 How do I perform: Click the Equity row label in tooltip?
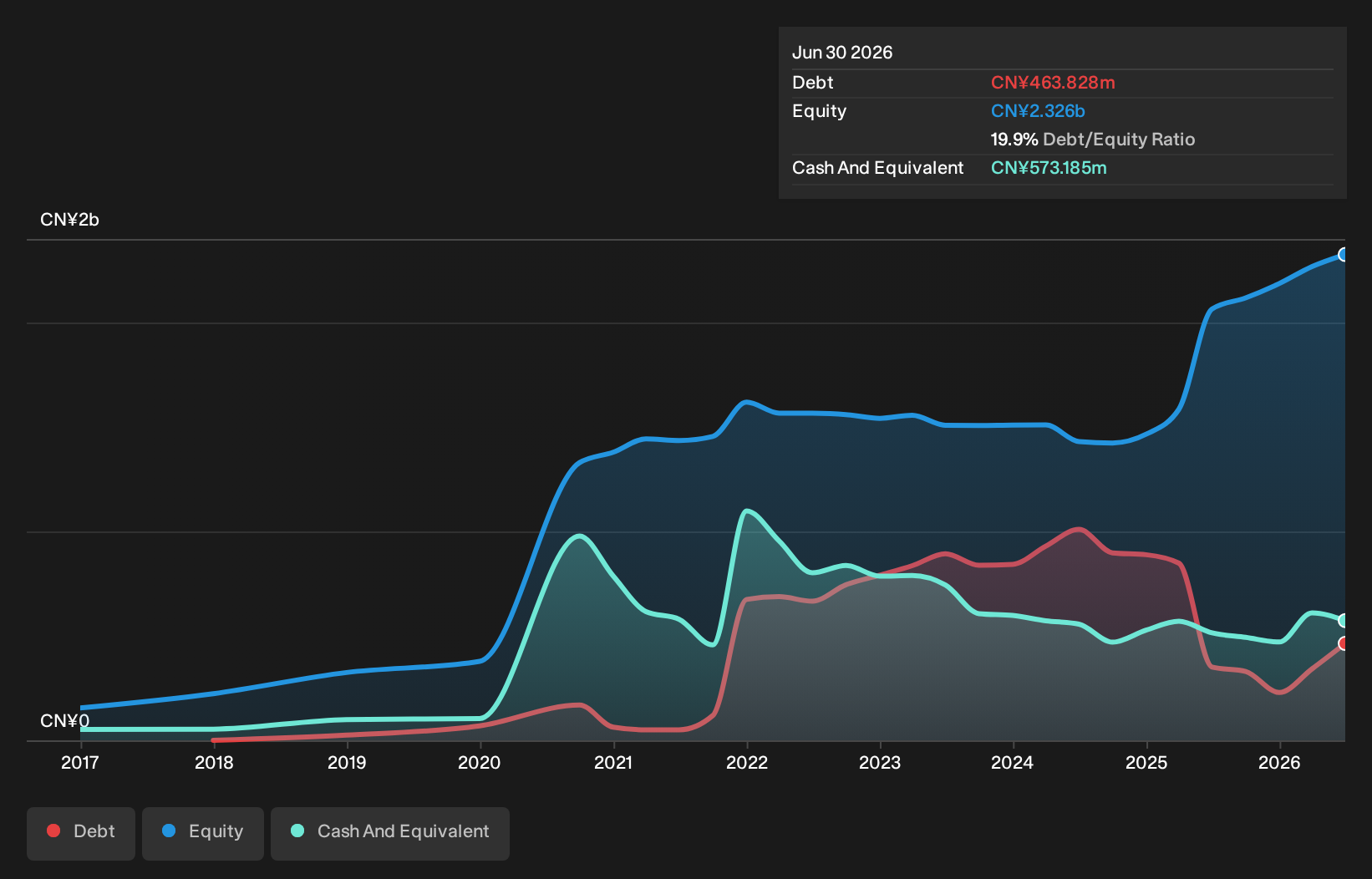point(819,111)
